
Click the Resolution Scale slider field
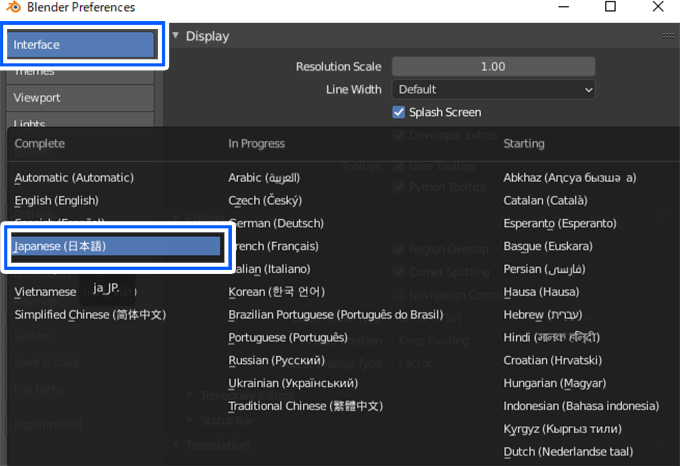[493, 67]
